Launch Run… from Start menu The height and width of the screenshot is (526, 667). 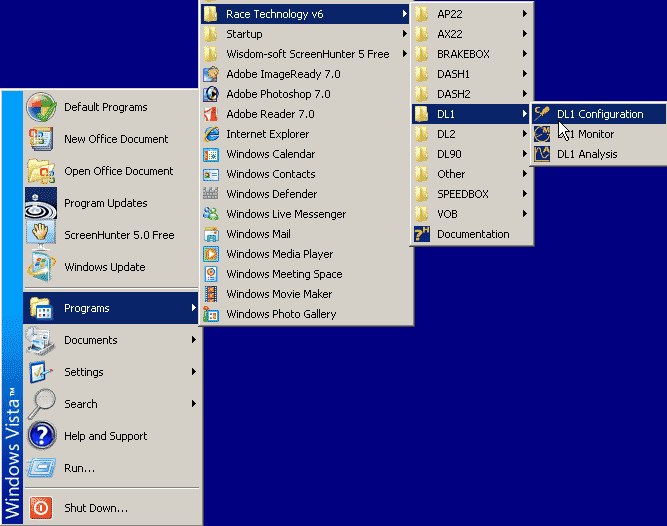click(x=79, y=468)
